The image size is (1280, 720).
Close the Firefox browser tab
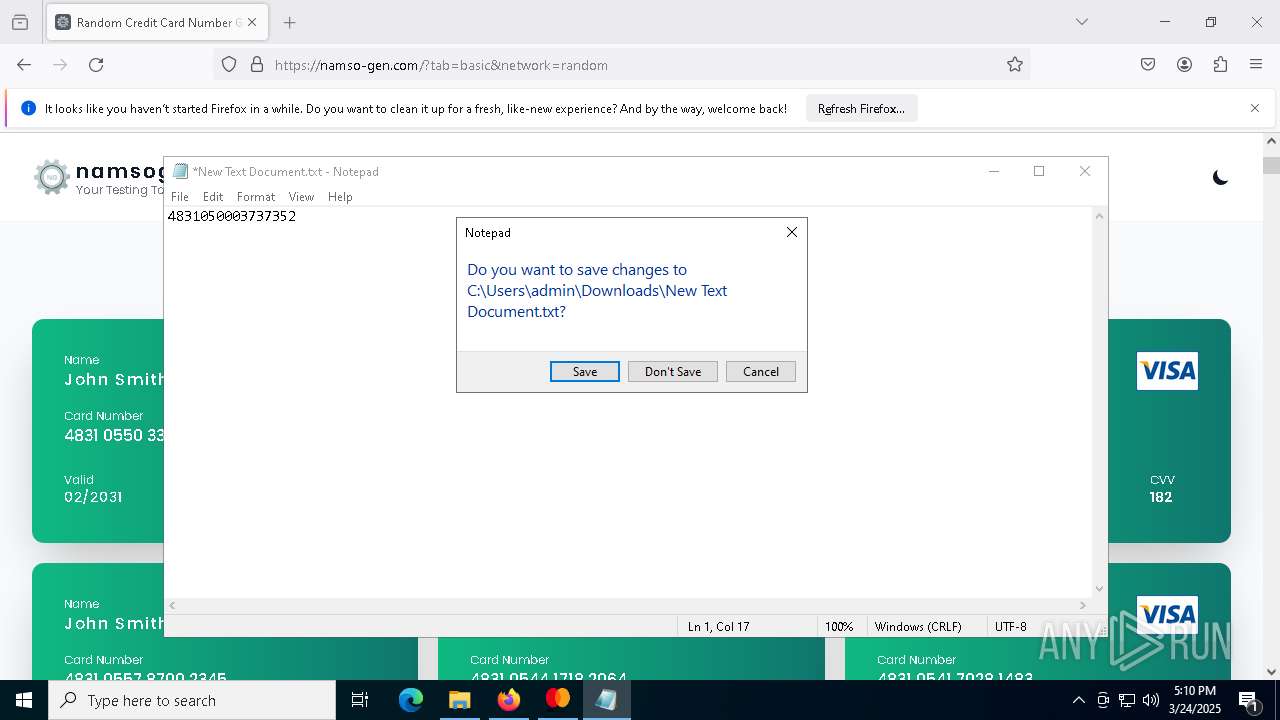252,22
